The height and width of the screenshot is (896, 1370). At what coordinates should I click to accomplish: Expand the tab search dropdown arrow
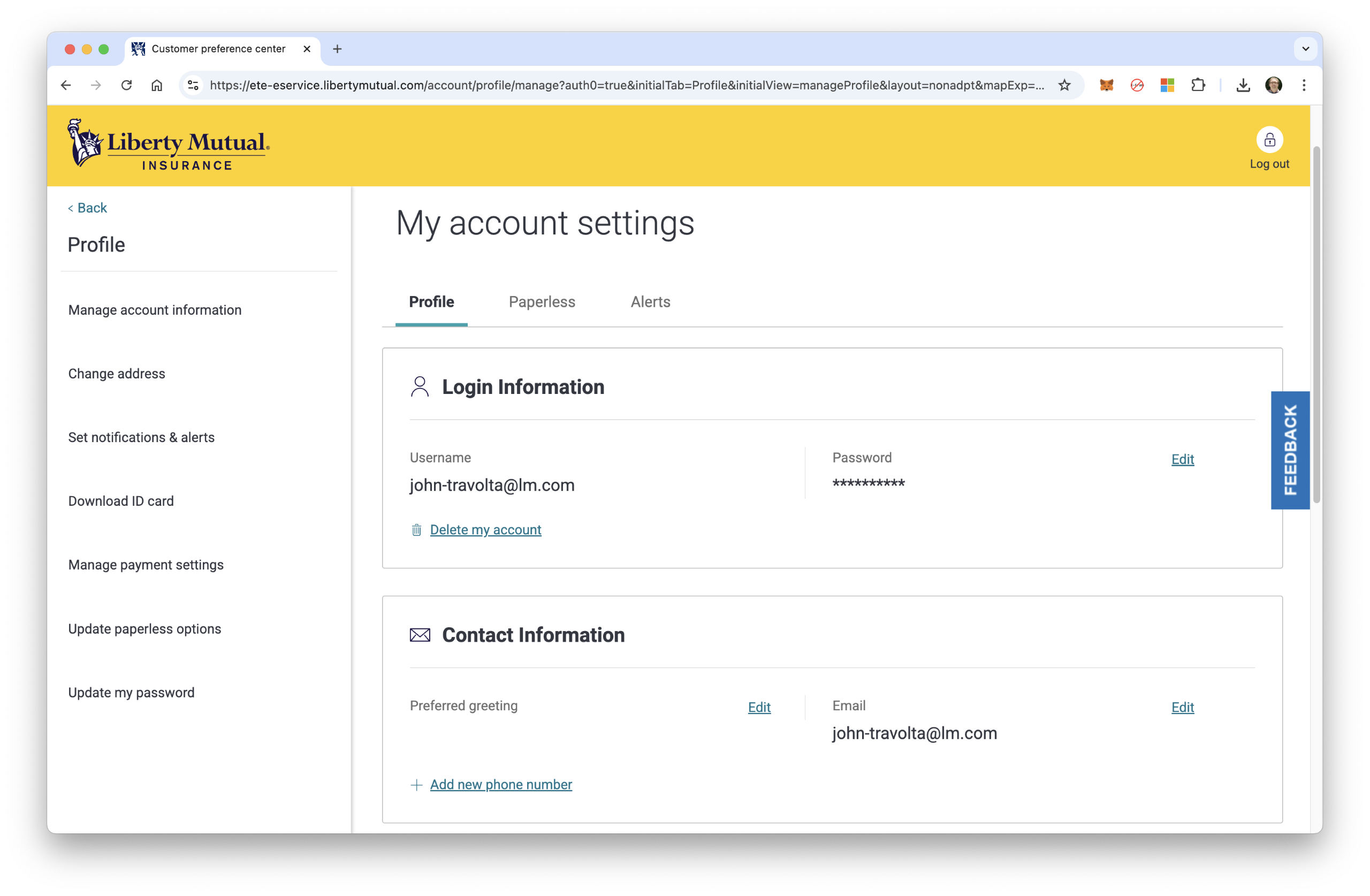(x=1305, y=49)
